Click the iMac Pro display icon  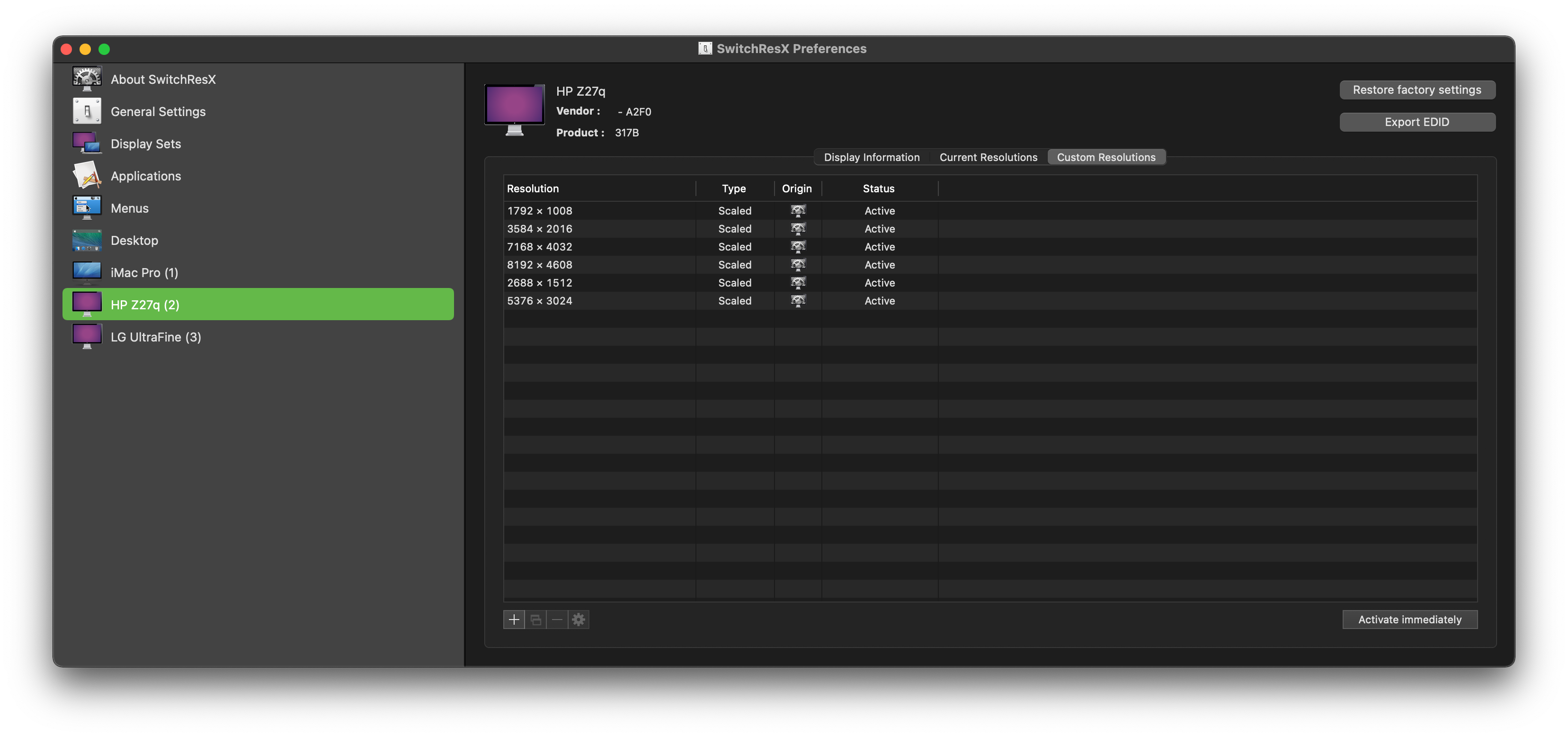pos(87,272)
